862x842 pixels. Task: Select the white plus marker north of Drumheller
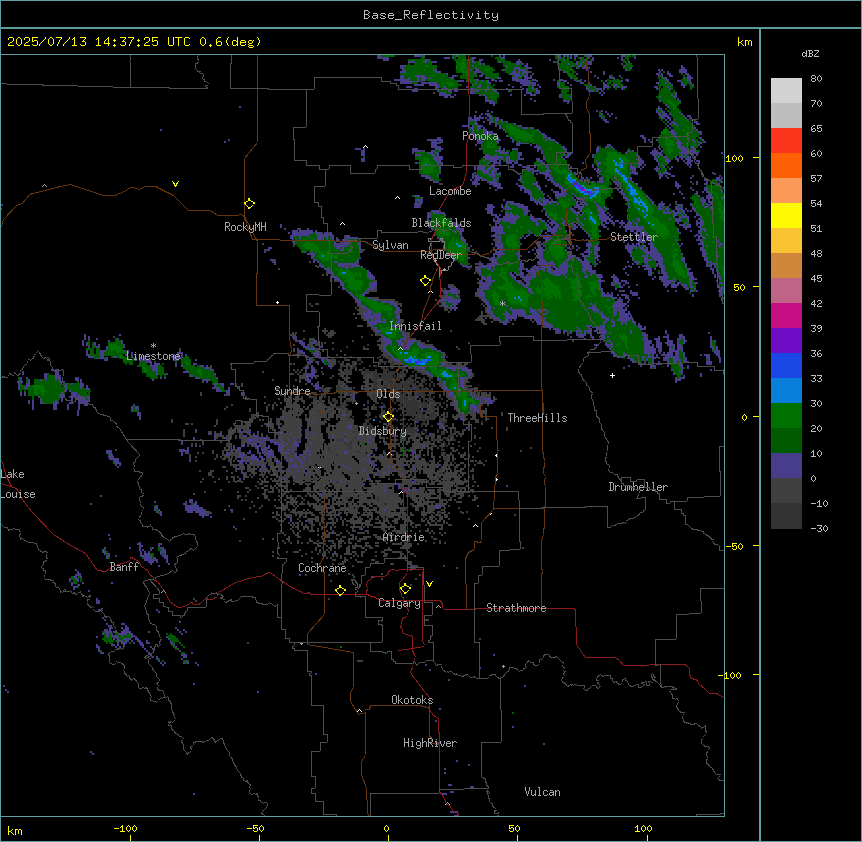click(612, 375)
